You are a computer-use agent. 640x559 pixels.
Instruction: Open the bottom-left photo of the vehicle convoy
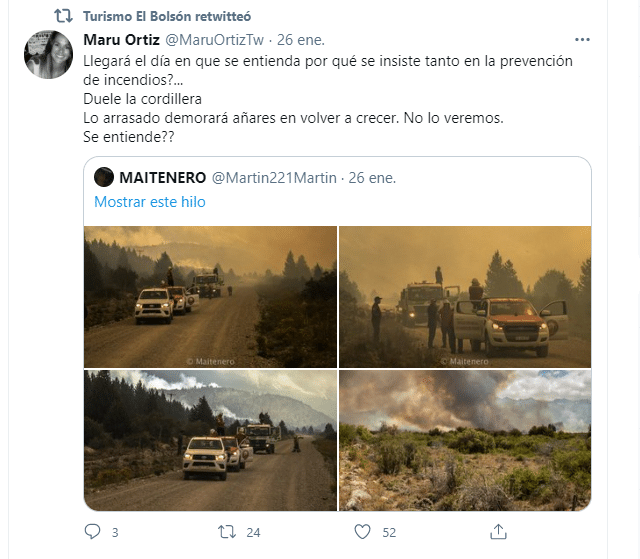pyautogui.click(x=210, y=440)
